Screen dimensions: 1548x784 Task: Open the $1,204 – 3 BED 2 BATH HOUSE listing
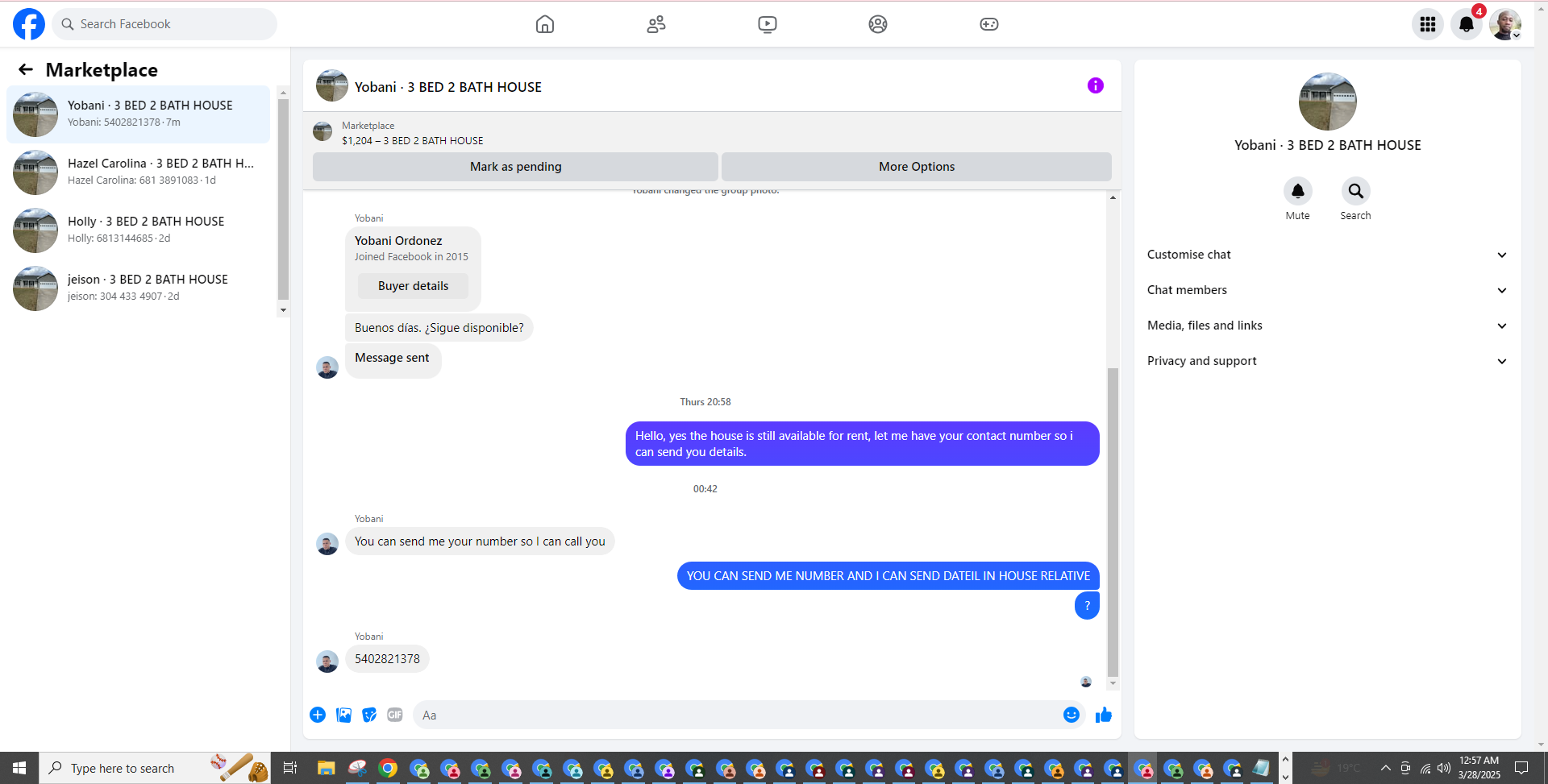point(413,140)
